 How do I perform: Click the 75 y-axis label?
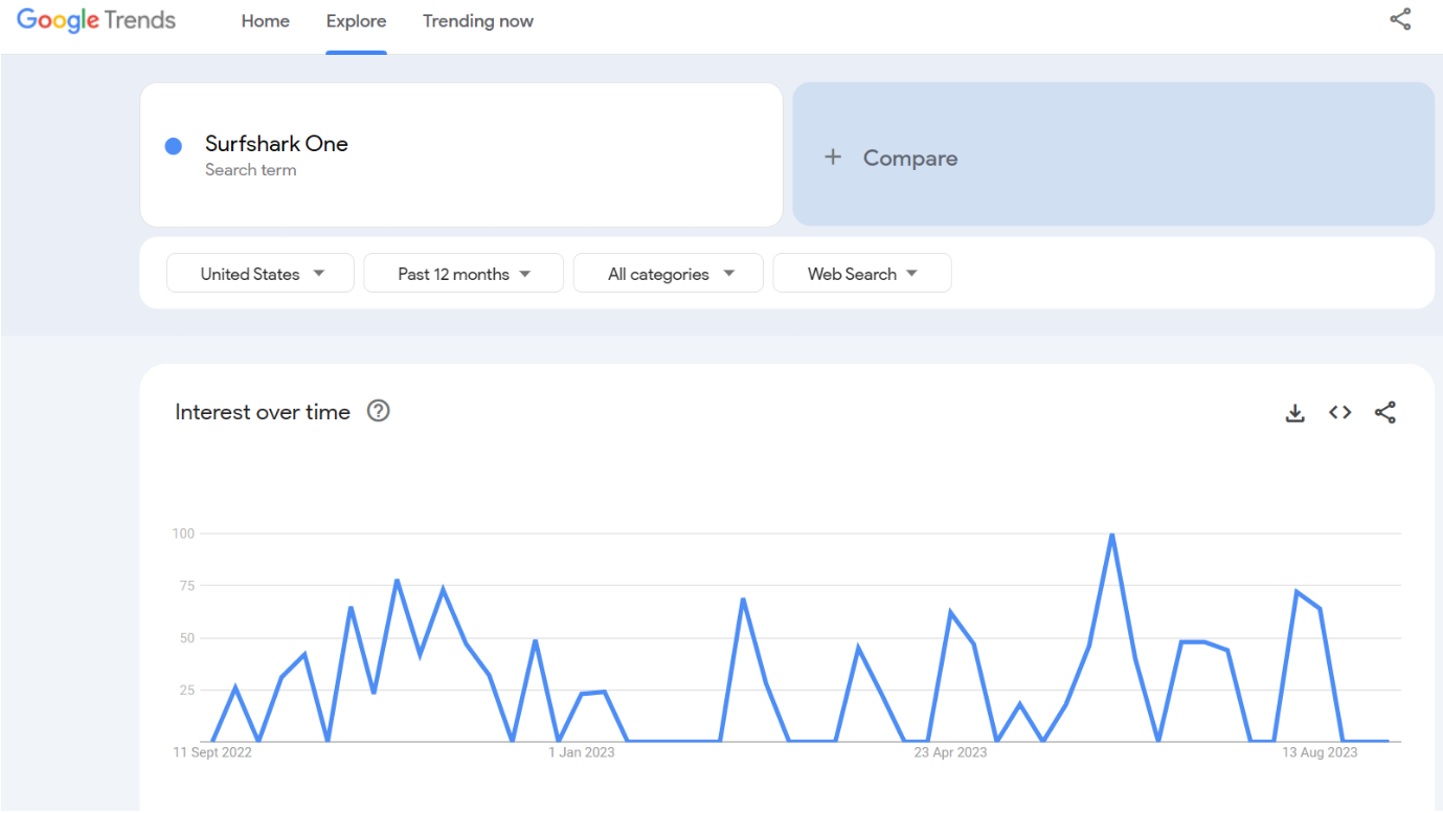[186, 586]
